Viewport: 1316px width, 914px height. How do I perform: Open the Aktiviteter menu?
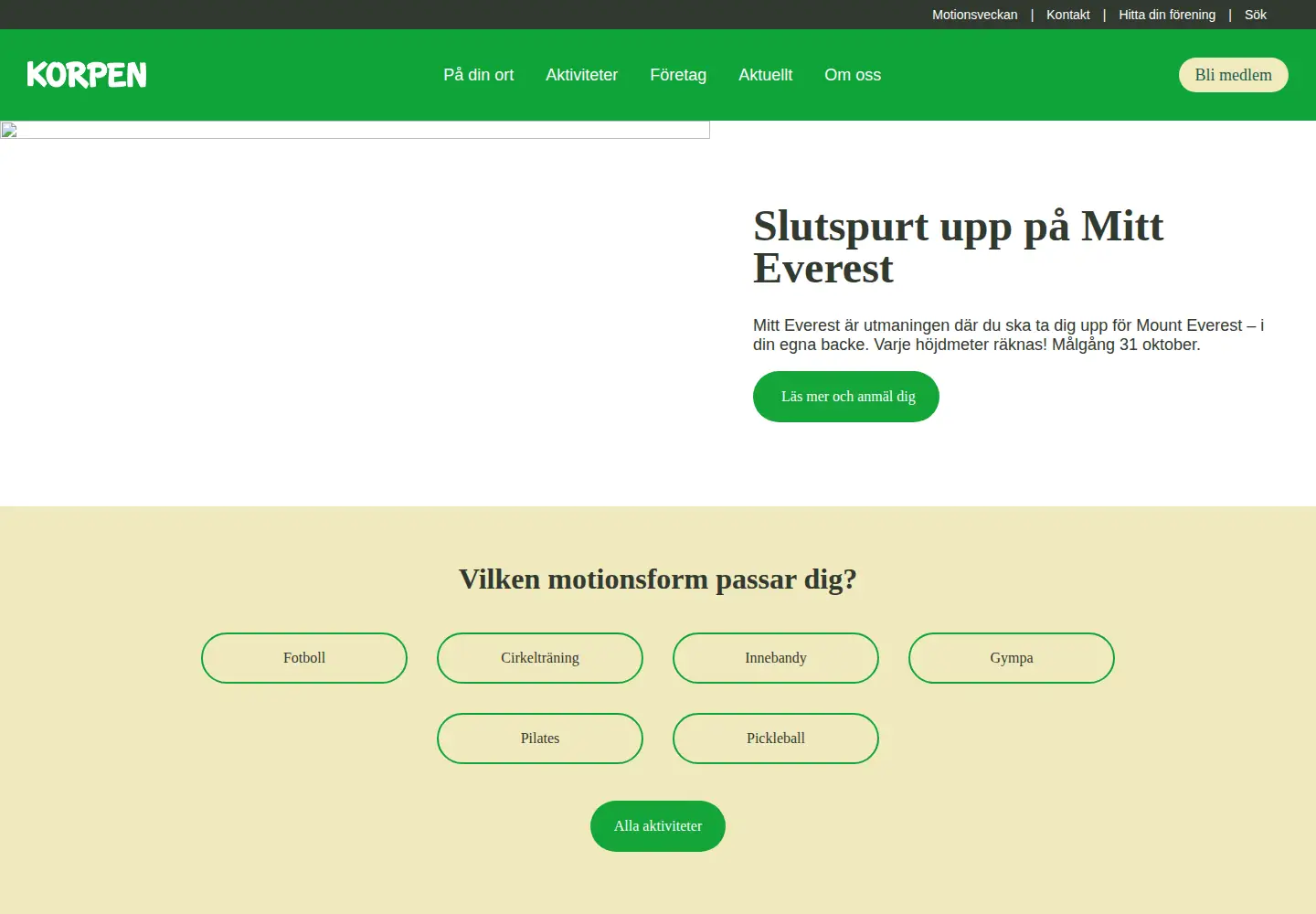[581, 75]
